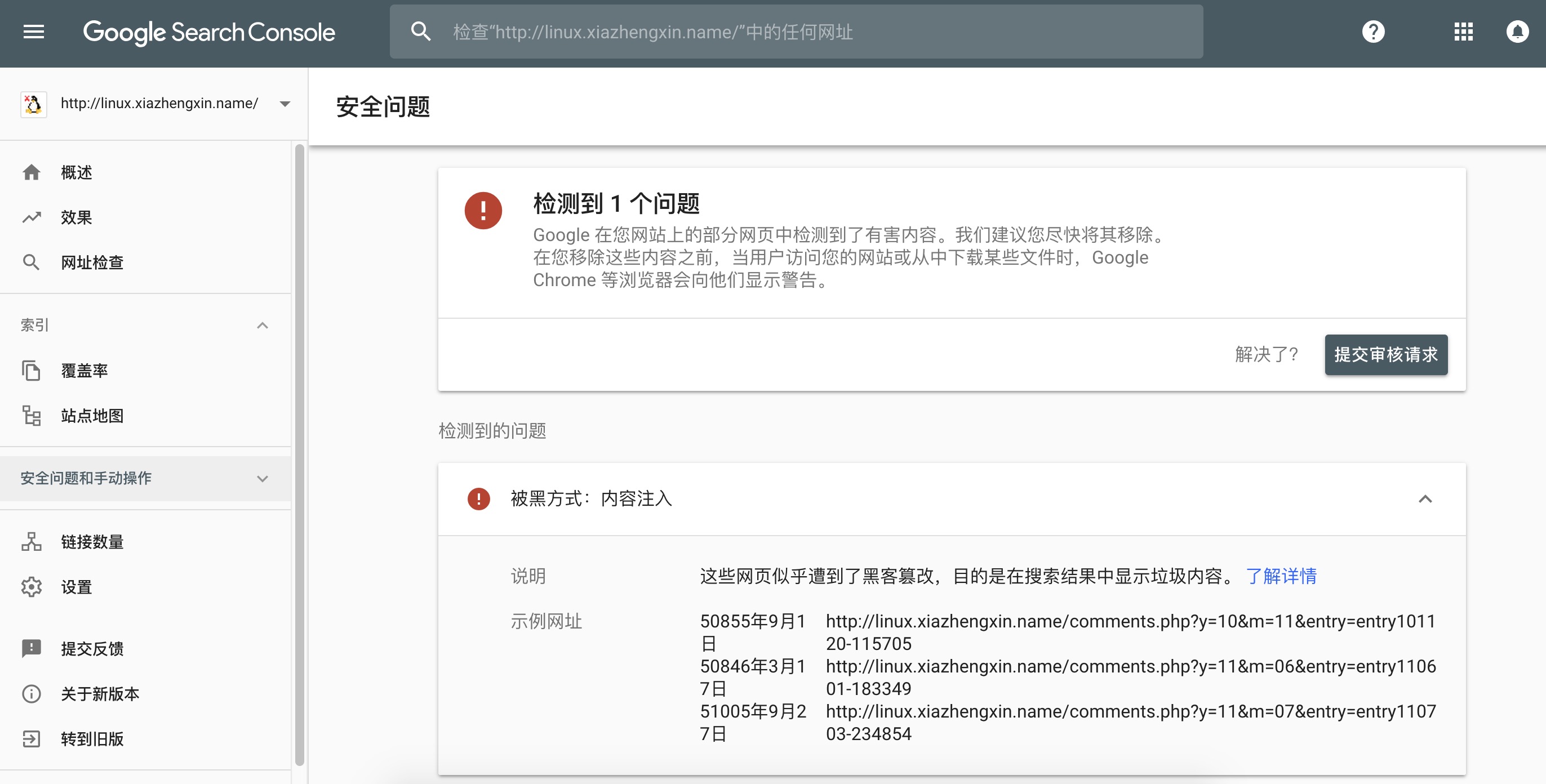Viewport: 1546px width, 784px height.
Task: Open the navigation hamburger menu
Action: pos(33,31)
